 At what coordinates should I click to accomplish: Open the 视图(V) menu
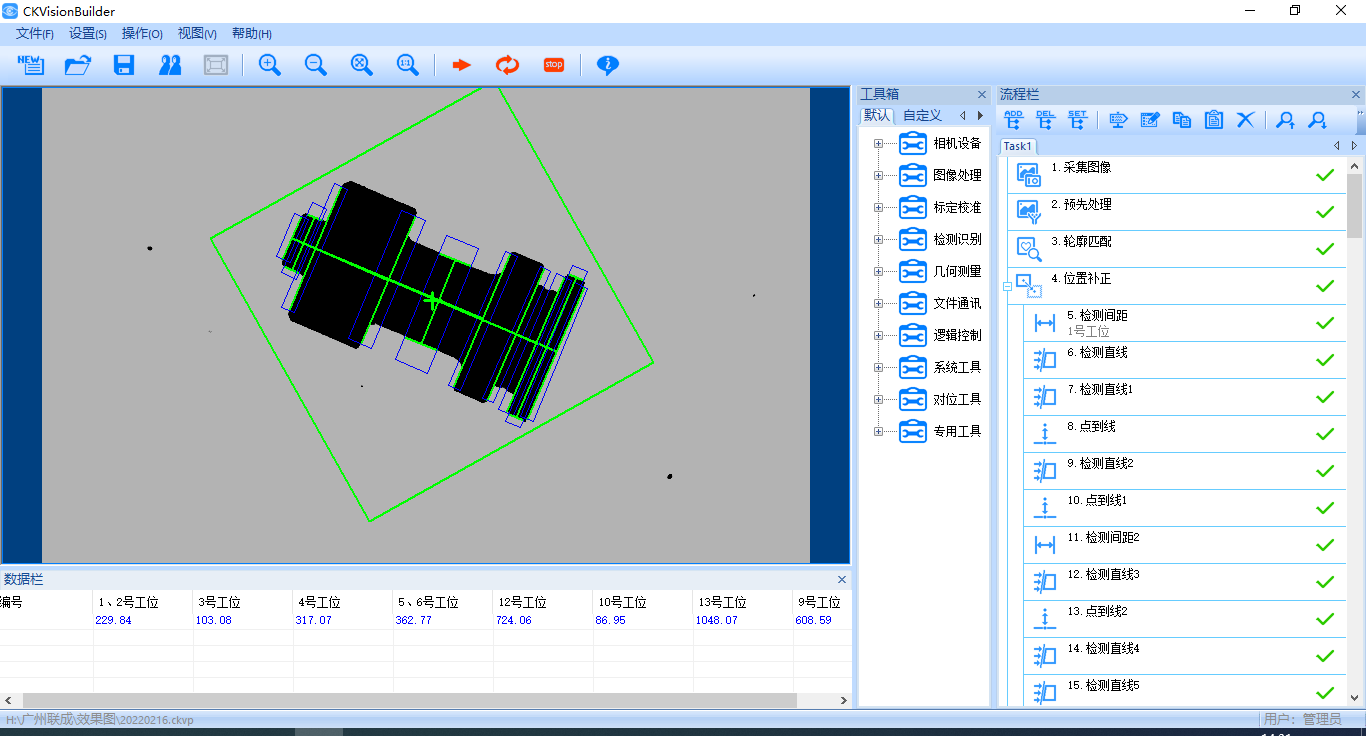pyautogui.click(x=197, y=34)
